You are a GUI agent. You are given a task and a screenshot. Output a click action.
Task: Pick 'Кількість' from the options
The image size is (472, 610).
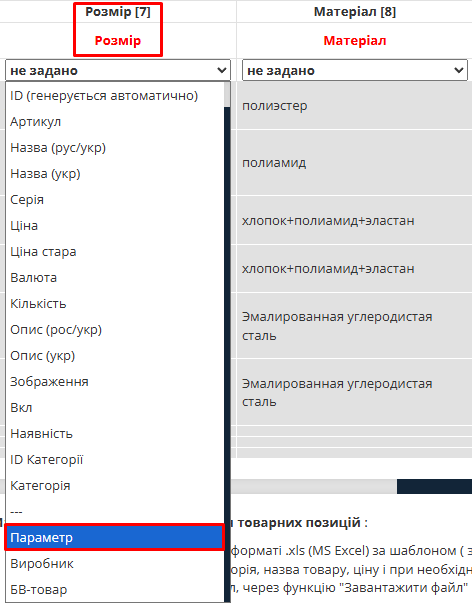pos(115,304)
